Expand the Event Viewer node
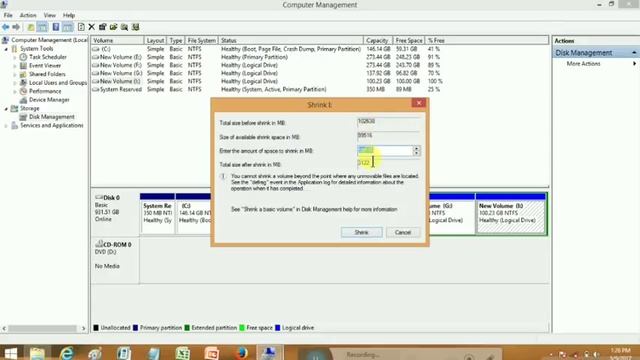Viewport: 640px width, 360px height. pos(15,66)
